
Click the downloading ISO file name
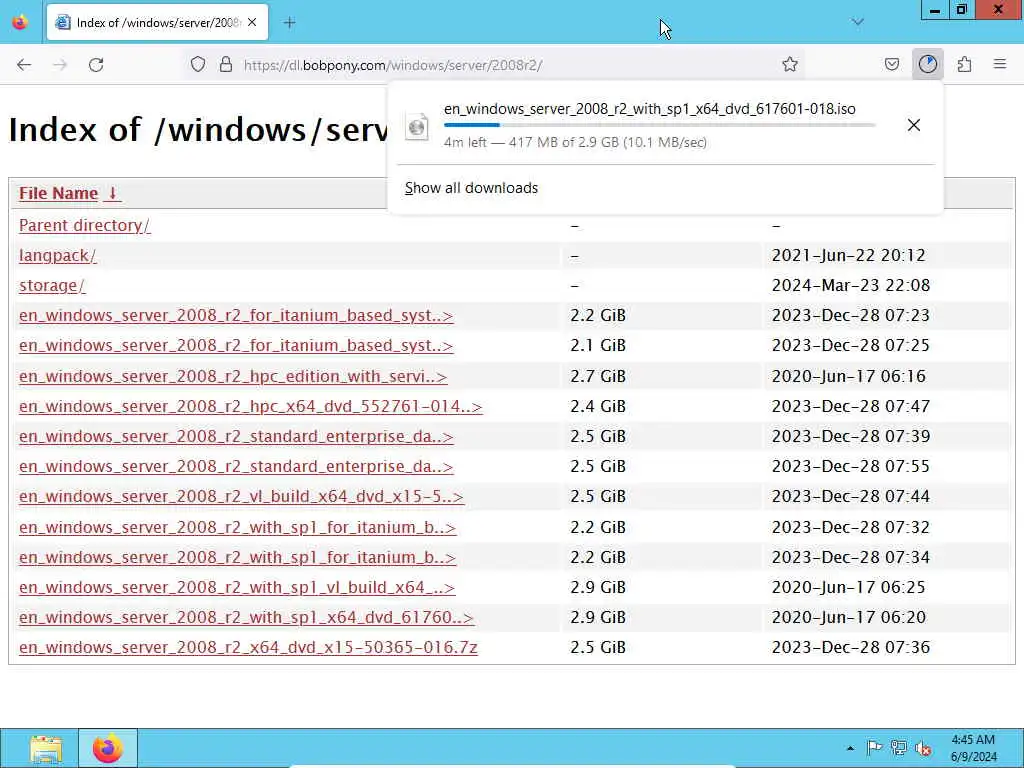coord(650,109)
